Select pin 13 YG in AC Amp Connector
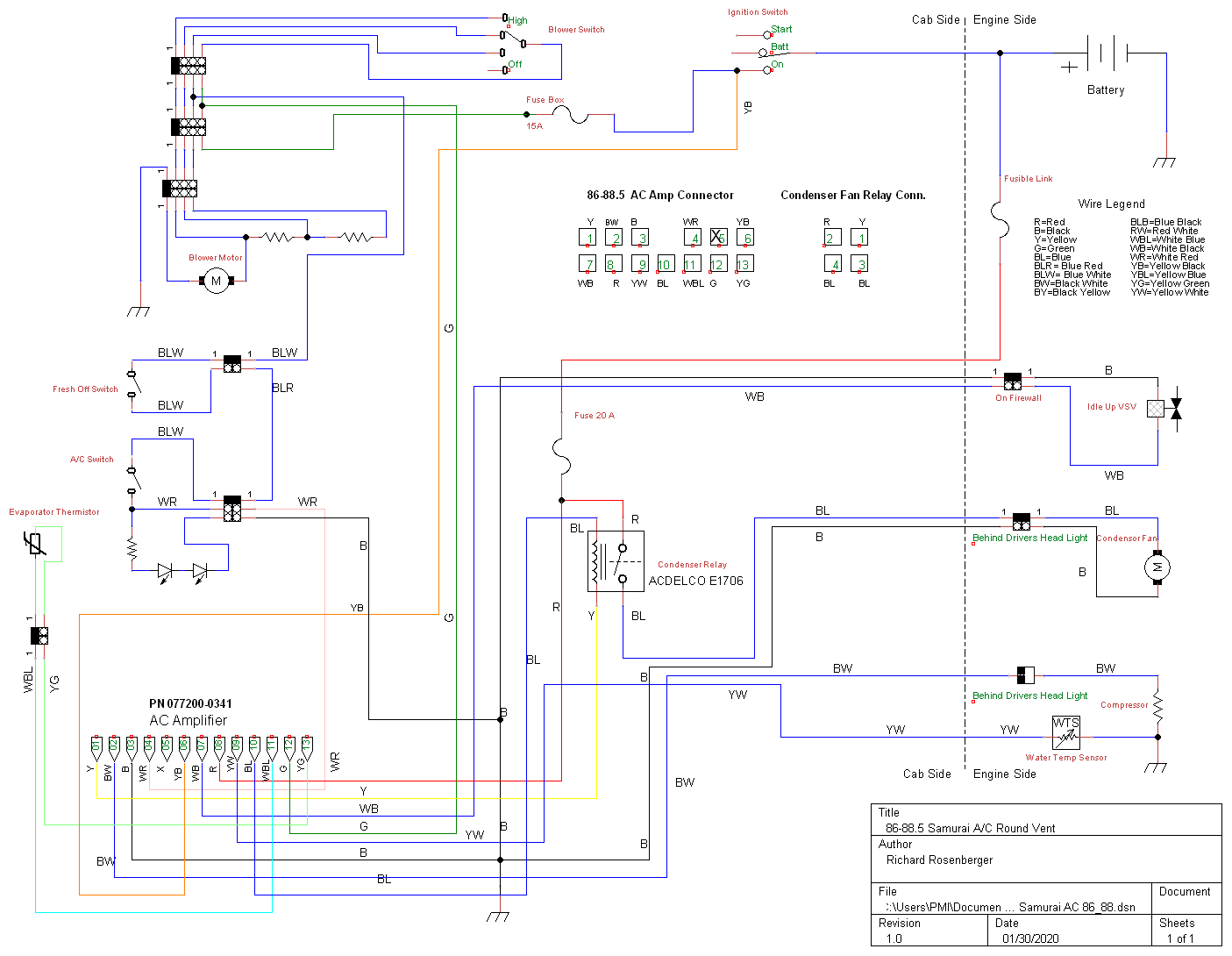 (744, 263)
